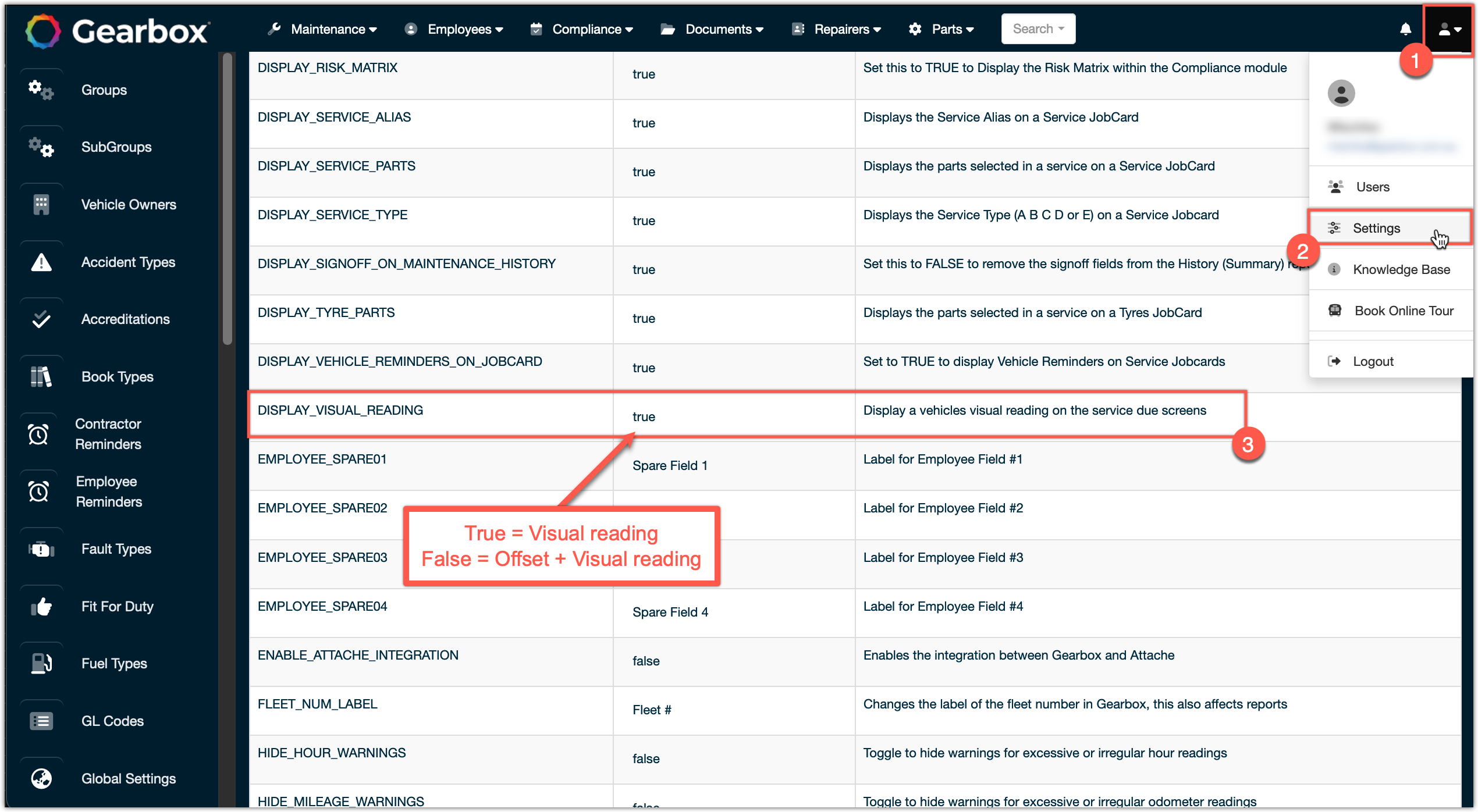
Task: Select Users in account menu
Action: 1391,187
